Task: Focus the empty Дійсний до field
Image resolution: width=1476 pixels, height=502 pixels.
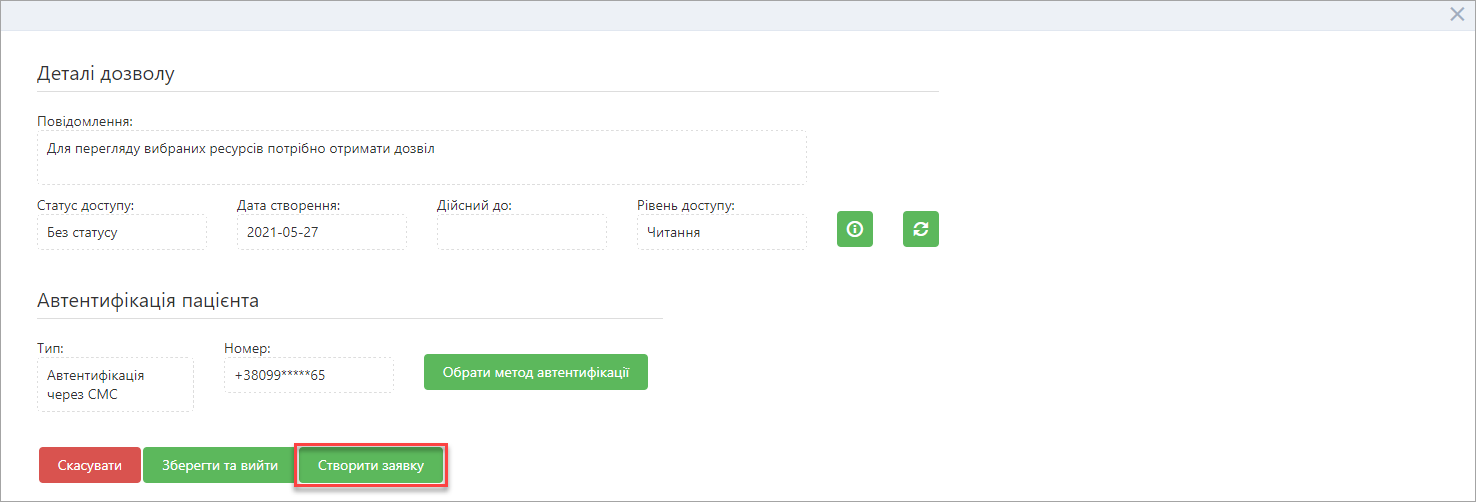Action: coord(521,232)
